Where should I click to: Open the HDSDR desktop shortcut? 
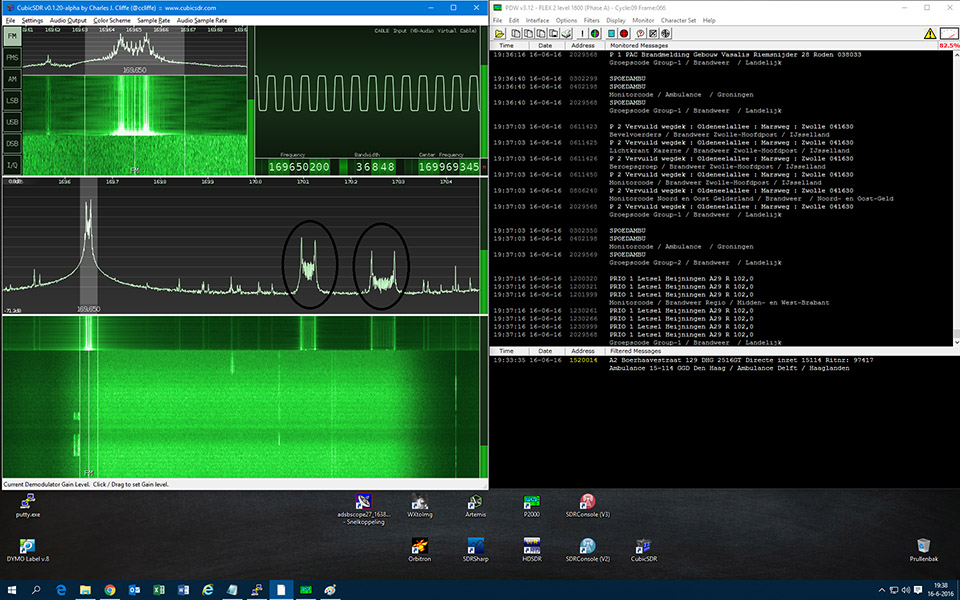click(531, 550)
